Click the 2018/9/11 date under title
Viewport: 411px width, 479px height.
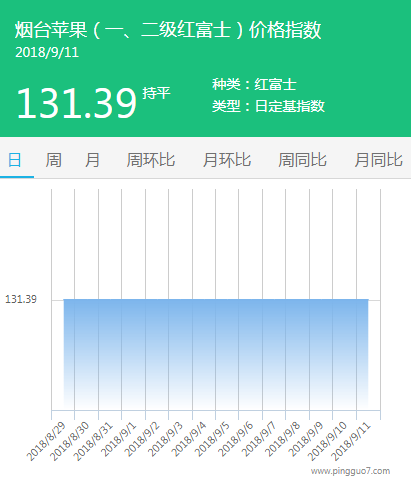[47, 52]
